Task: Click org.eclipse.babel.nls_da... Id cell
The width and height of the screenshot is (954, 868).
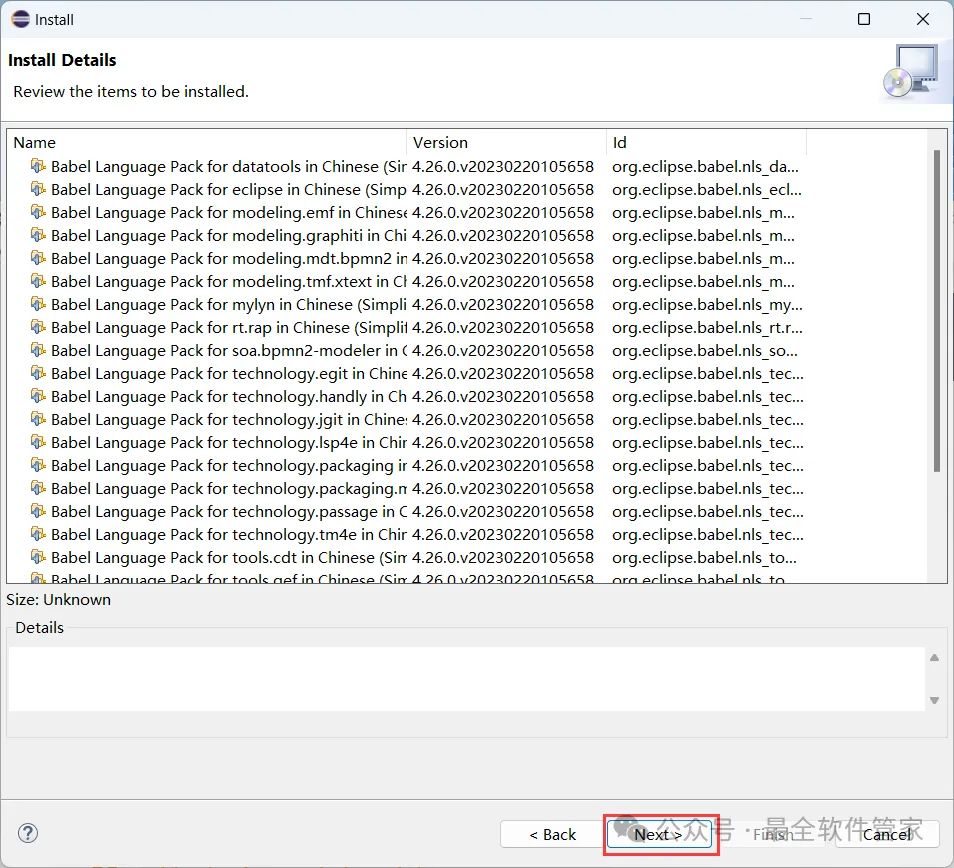Action: pyautogui.click(x=705, y=166)
